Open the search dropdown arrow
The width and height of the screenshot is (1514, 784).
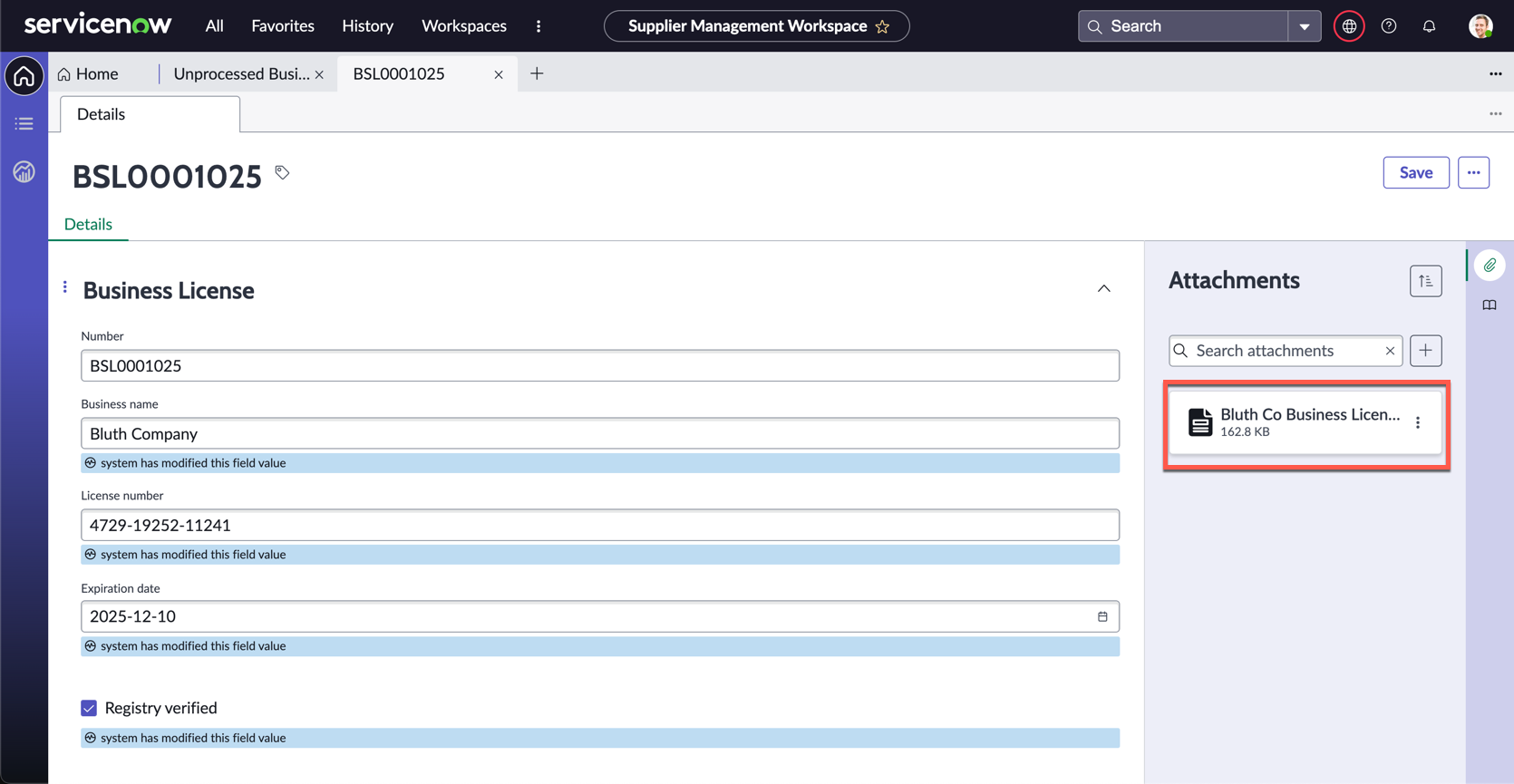pyautogui.click(x=1304, y=26)
